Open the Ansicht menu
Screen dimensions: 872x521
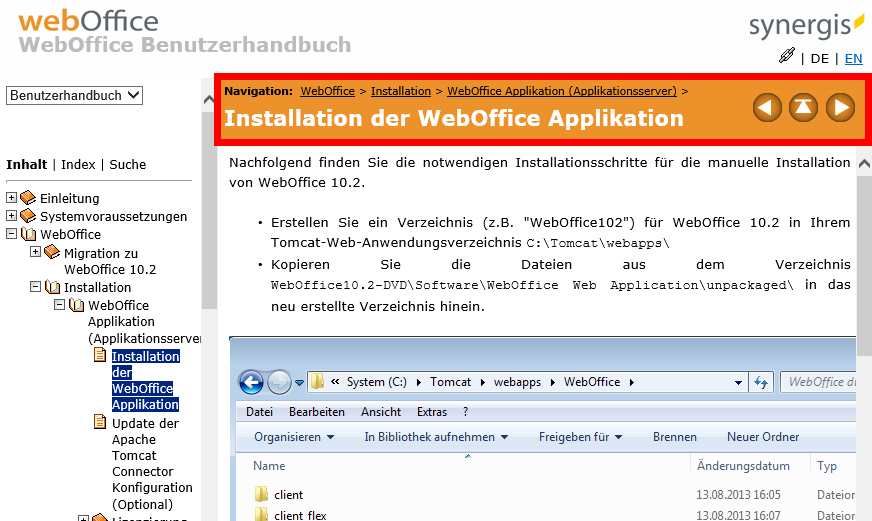pos(380,412)
